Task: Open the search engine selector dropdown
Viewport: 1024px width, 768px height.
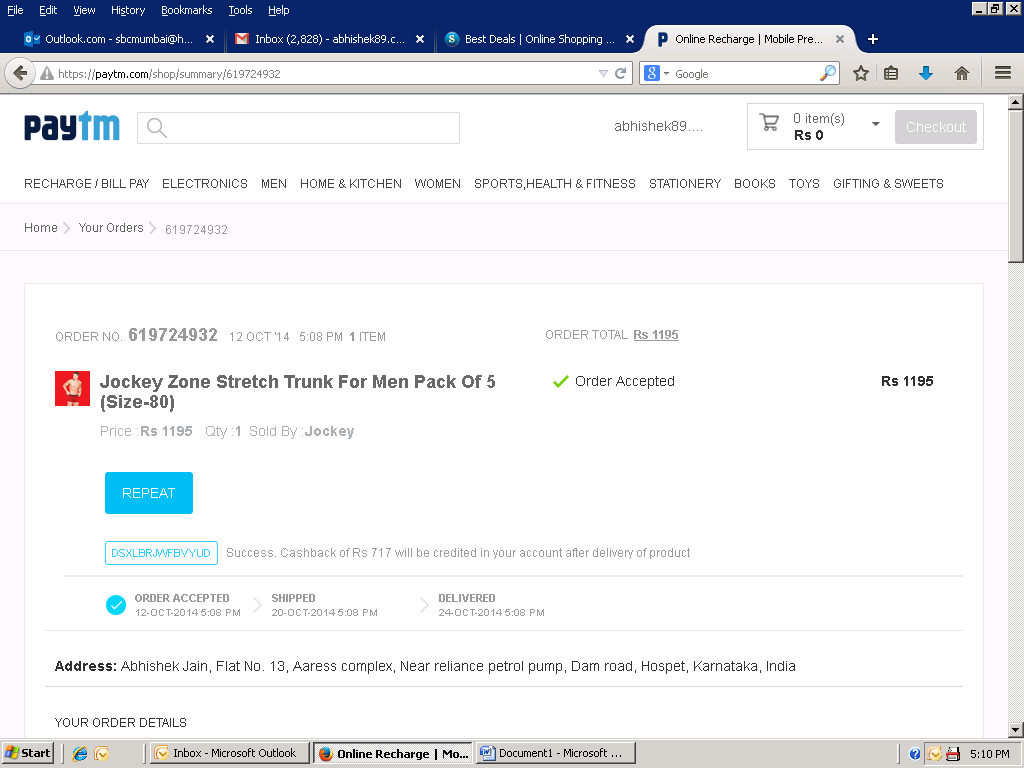Action: pos(656,73)
